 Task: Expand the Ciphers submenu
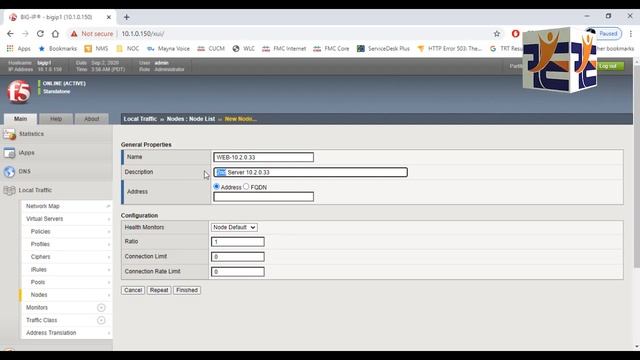[x=109, y=257]
